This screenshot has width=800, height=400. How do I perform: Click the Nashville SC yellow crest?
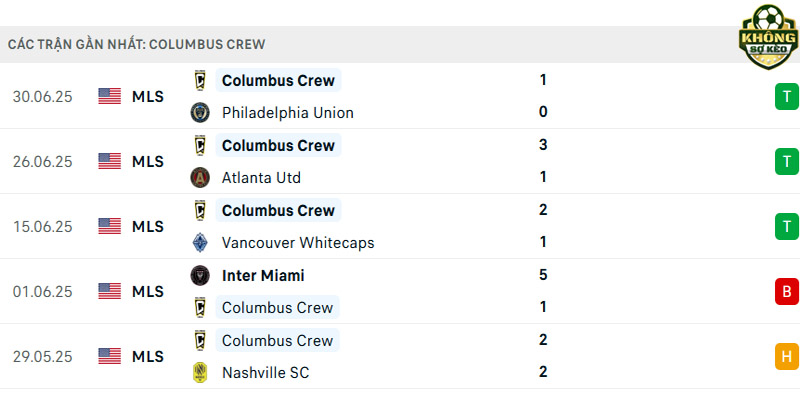[x=200, y=372]
